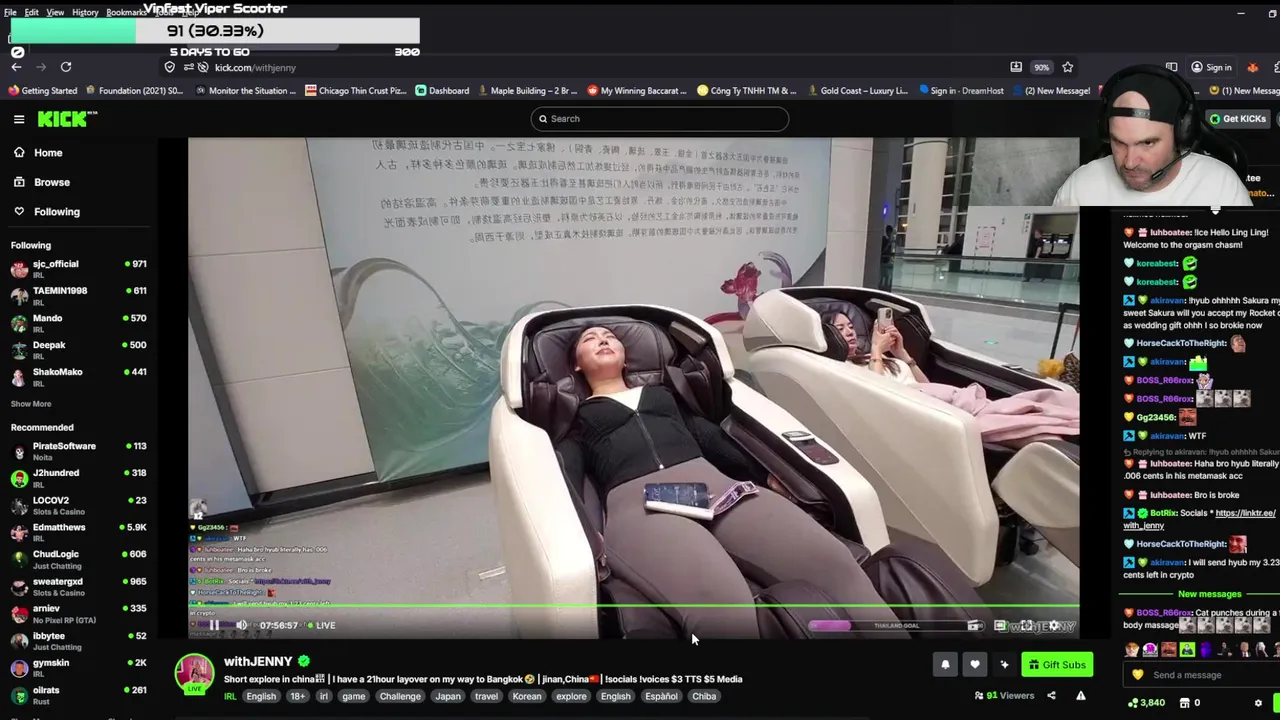Open gymskin recommended channel
Image resolution: width=1280 pixels, height=720 pixels.
pos(78,667)
